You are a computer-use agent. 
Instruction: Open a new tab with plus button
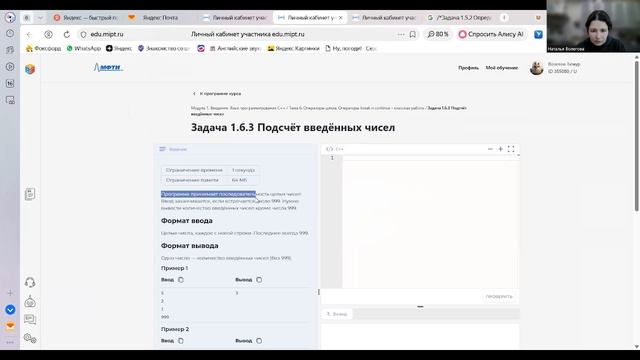504,18
